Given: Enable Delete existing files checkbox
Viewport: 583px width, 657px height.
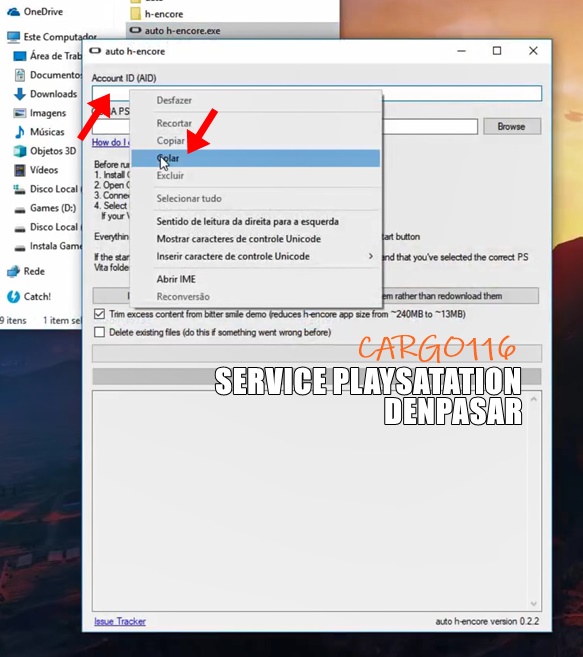Looking at the screenshot, I should point(99,332).
